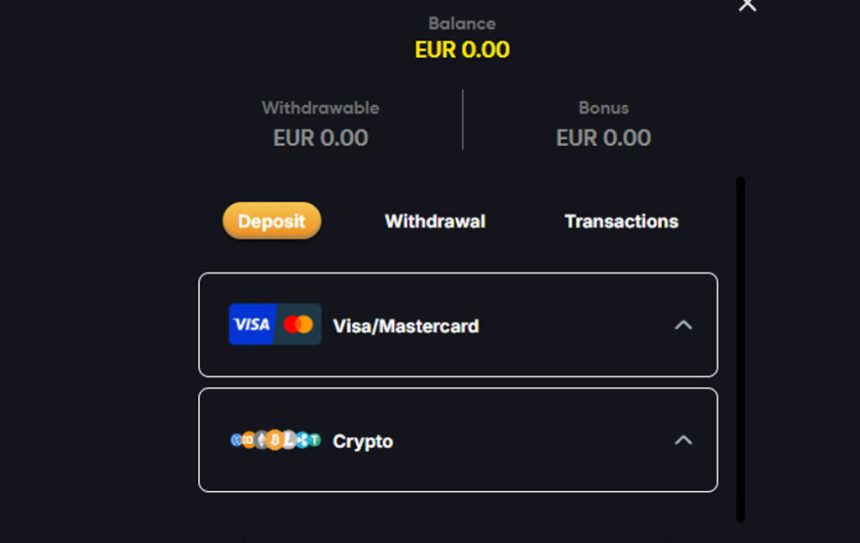Click the Bonus heading label
The image size is (860, 543).
pyautogui.click(x=603, y=108)
